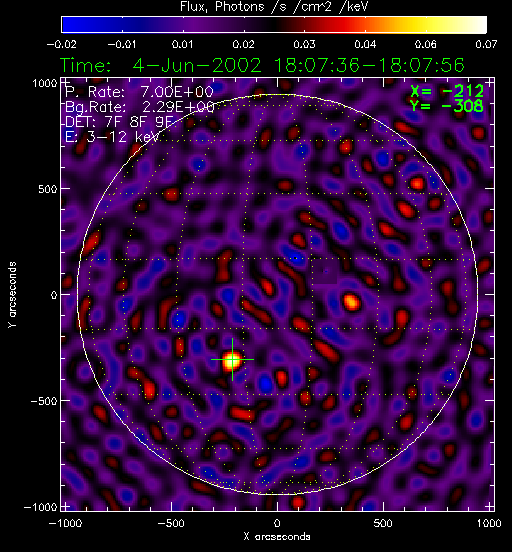Click the Y= -308 coordinate readout
This screenshot has width=512, height=552.
[x=447, y=106]
